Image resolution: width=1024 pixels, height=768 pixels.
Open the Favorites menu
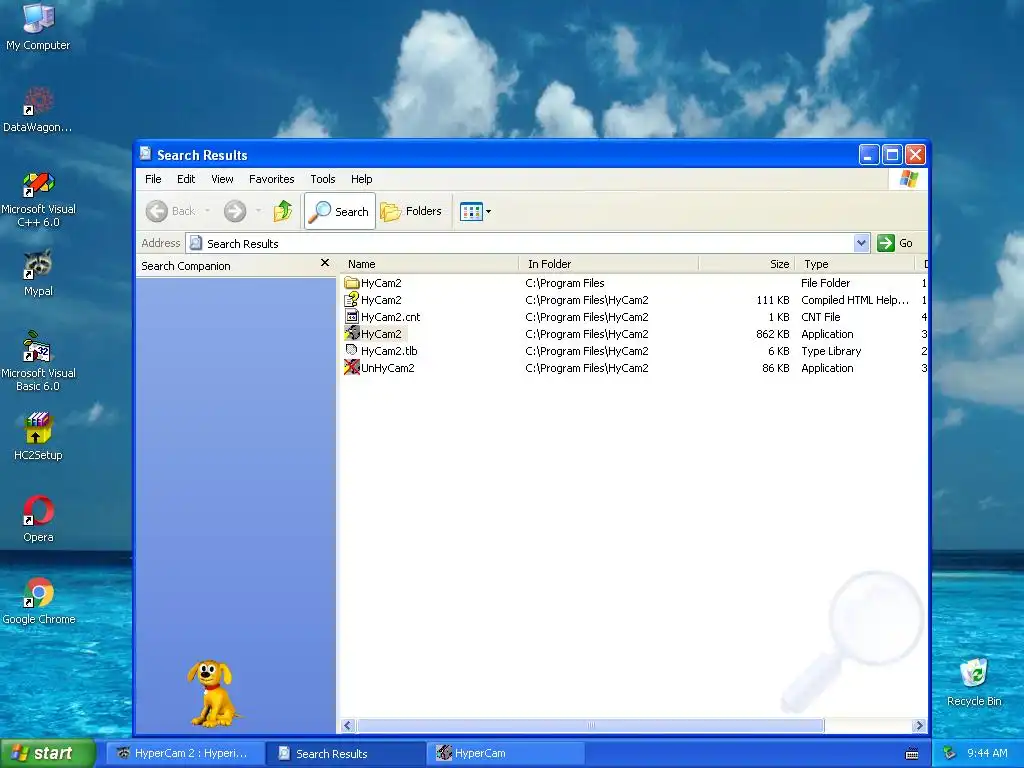coord(272,179)
